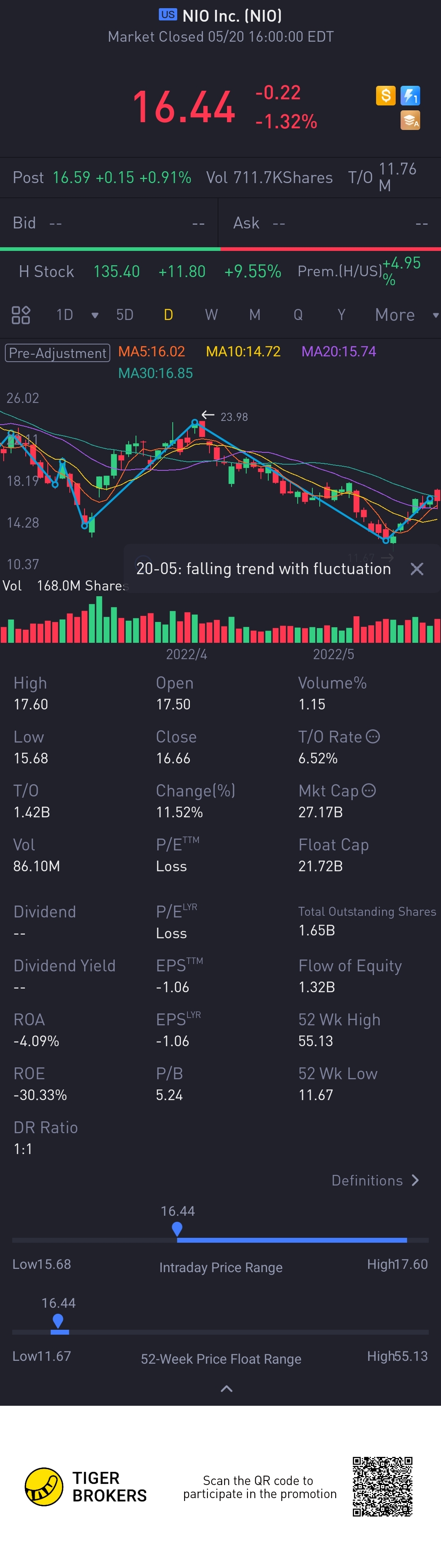Collapse the stock details panel

tap(226, 1389)
